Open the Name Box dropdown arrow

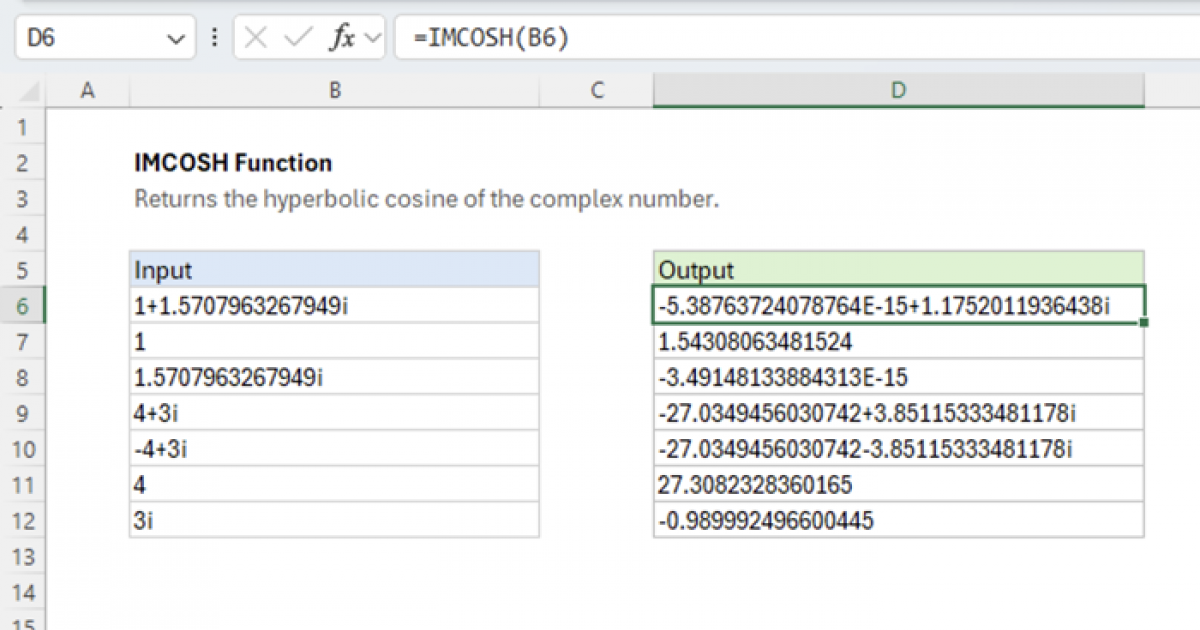pos(176,37)
